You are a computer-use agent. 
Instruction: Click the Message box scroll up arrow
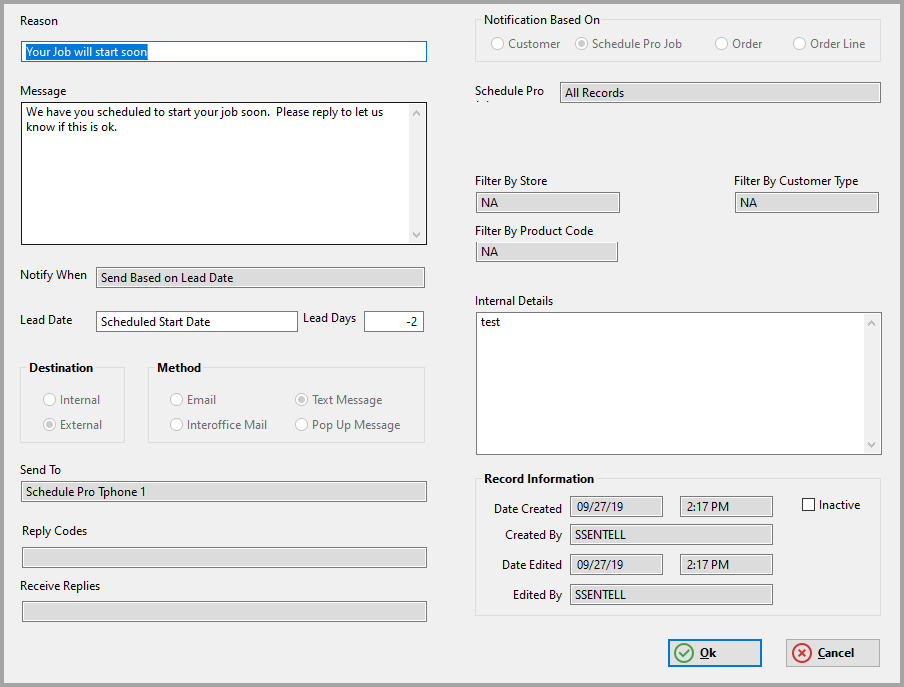click(x=416, y=113)
